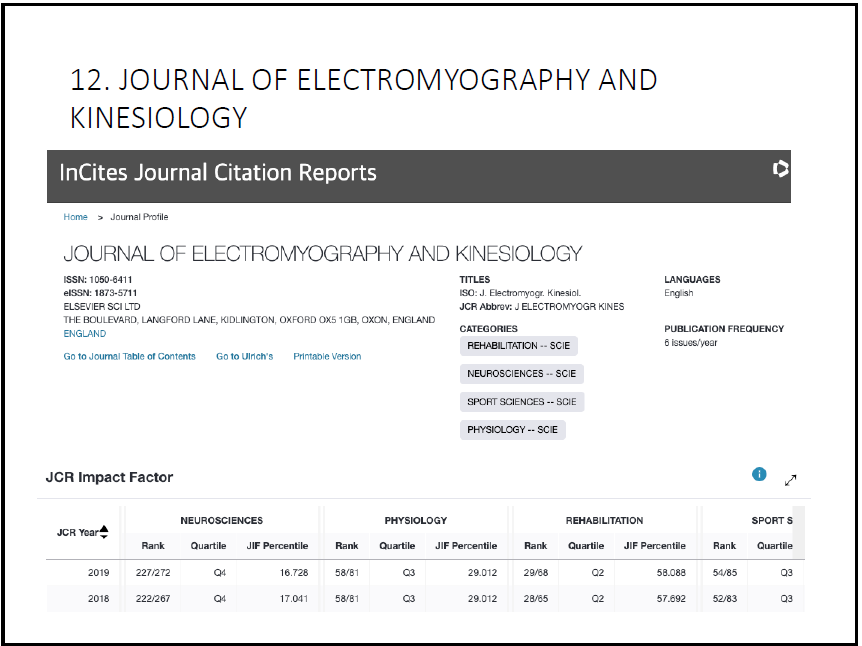
Task: Open the Printable Version link
Action: click(327, 356)
